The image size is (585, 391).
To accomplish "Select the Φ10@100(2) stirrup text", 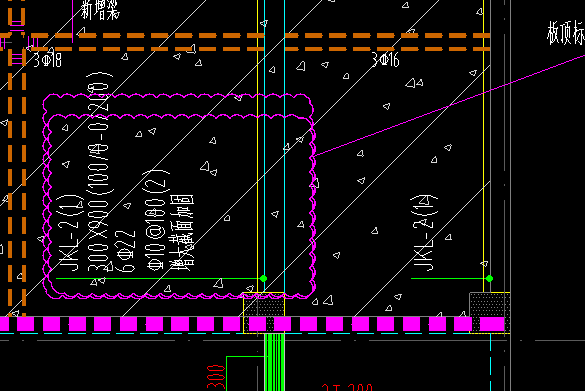I will coord(156,220).
